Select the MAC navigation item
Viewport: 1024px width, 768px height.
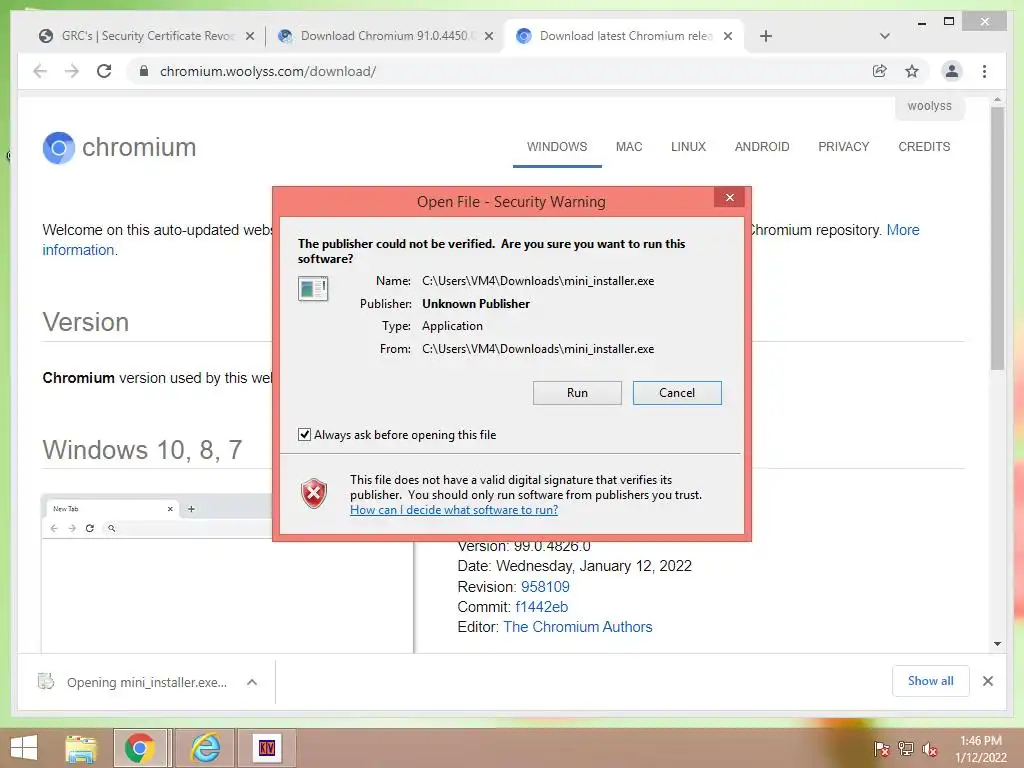[629, 147]
